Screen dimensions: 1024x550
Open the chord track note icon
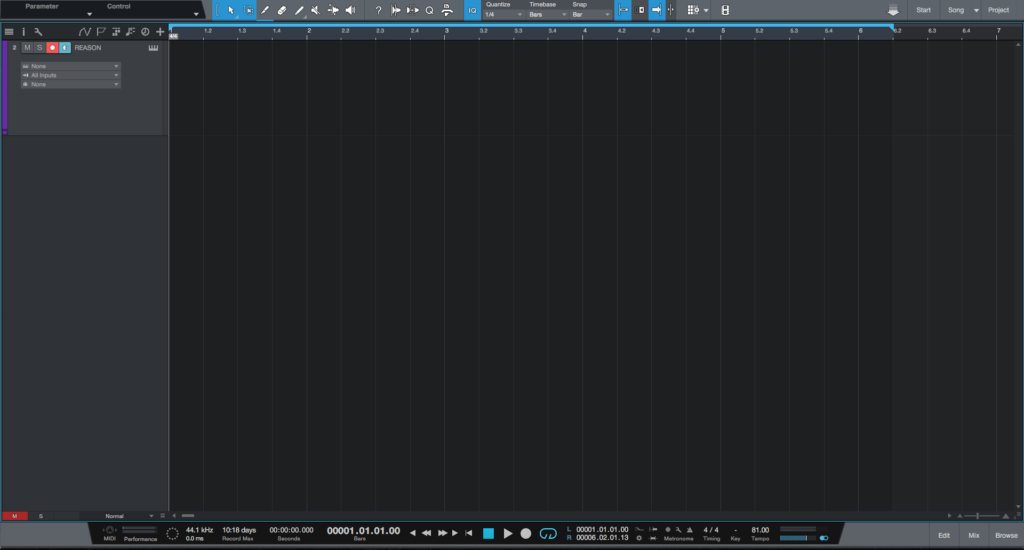(131, 31)
